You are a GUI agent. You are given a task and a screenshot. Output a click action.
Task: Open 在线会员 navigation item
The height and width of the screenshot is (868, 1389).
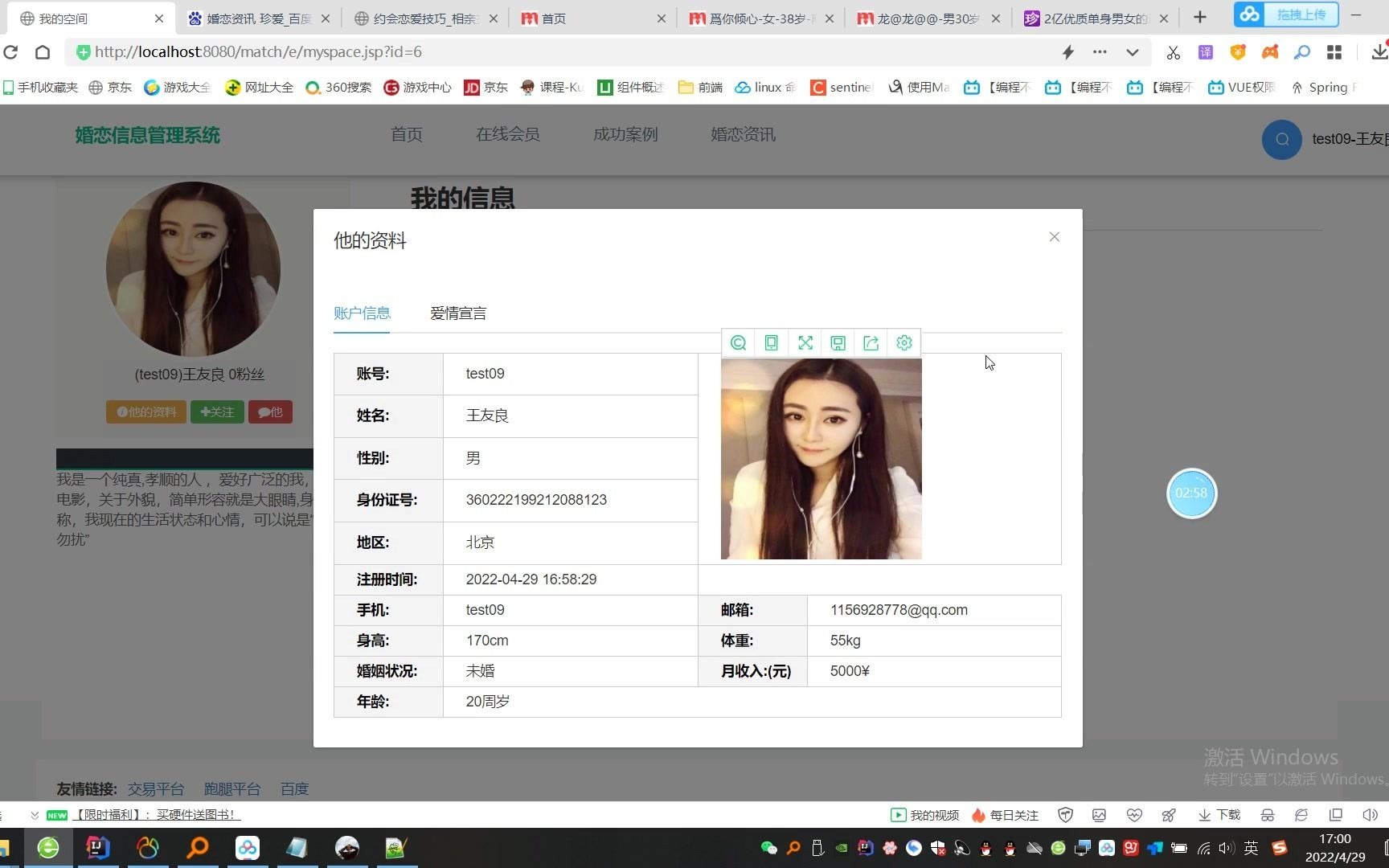coord(508,134)
